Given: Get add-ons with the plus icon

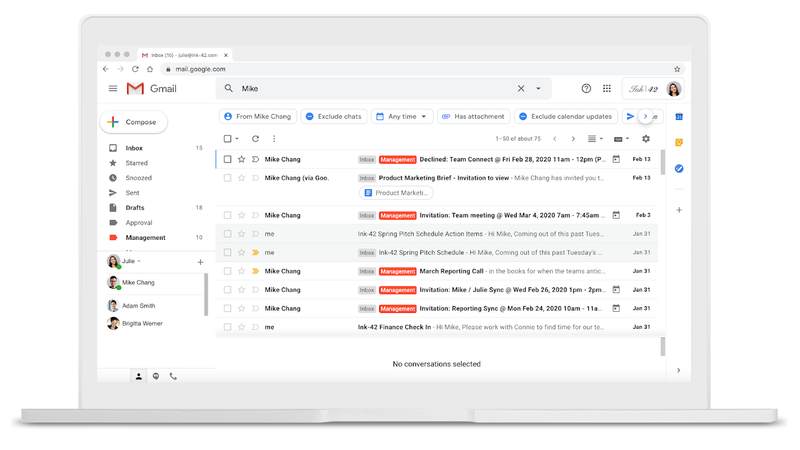Looking at the screenshot, I should click(679, 210).
